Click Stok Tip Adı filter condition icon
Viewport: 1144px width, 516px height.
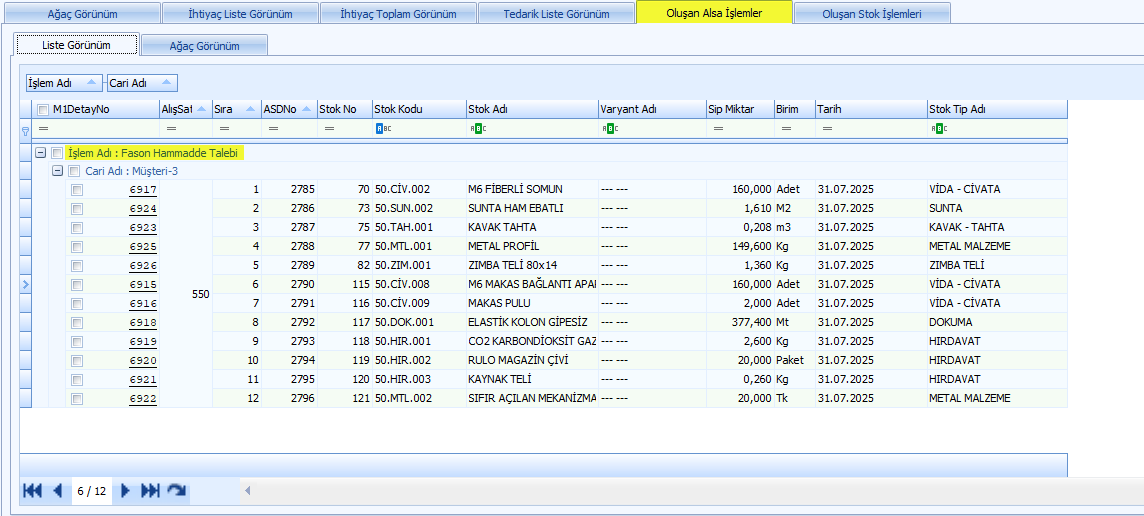pyautogui.click(x=938, y=129)
